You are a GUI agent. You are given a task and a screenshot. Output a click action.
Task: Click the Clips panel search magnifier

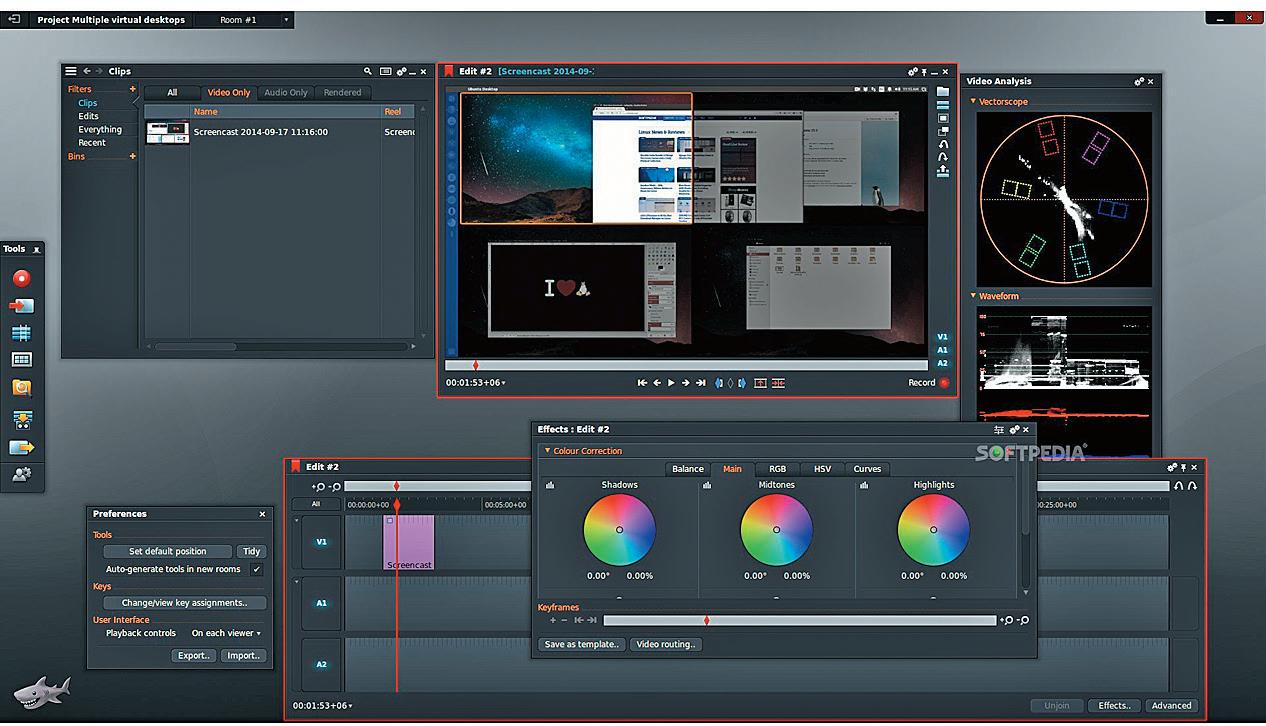368,71
